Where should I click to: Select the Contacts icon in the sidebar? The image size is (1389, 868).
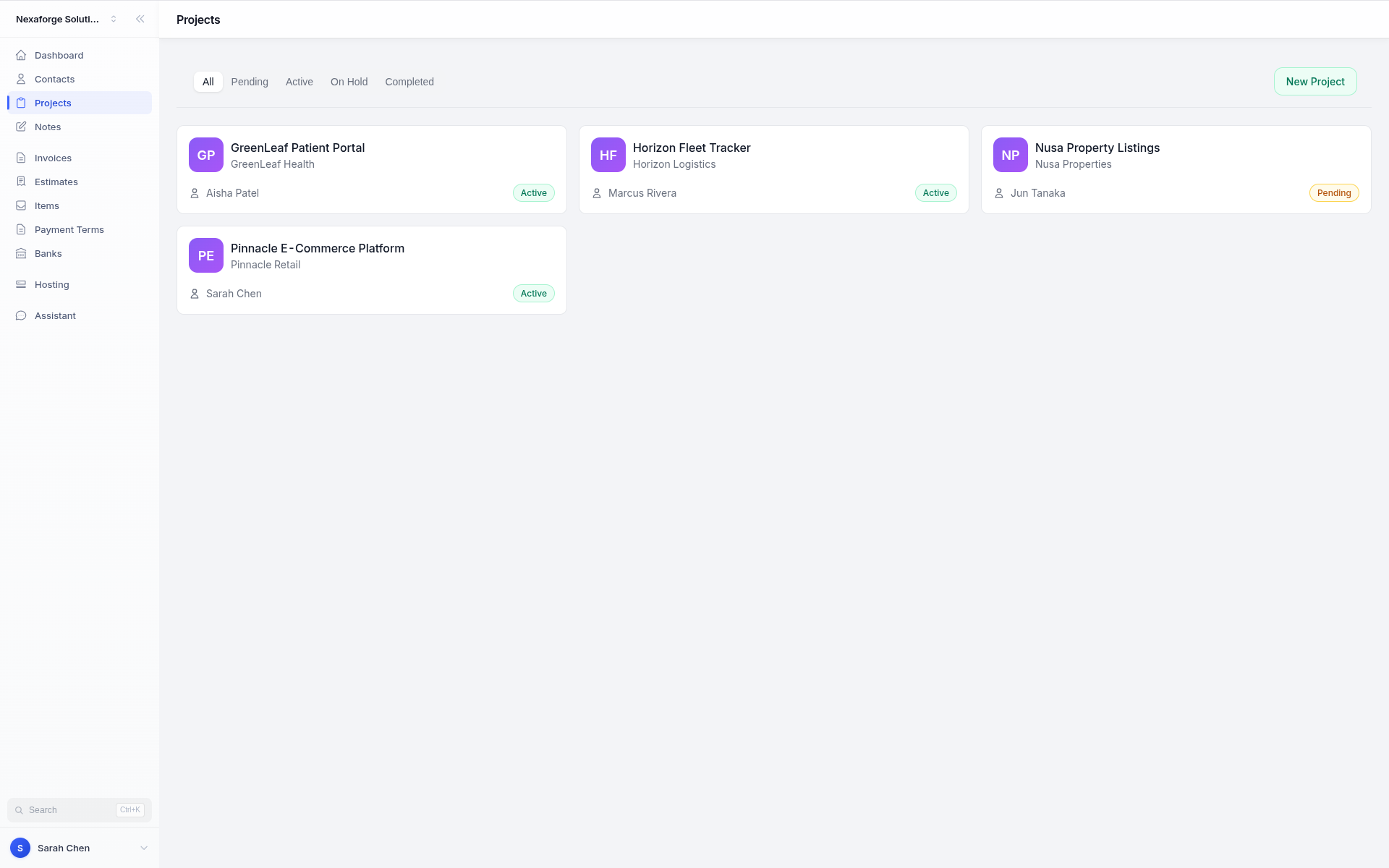21,79
